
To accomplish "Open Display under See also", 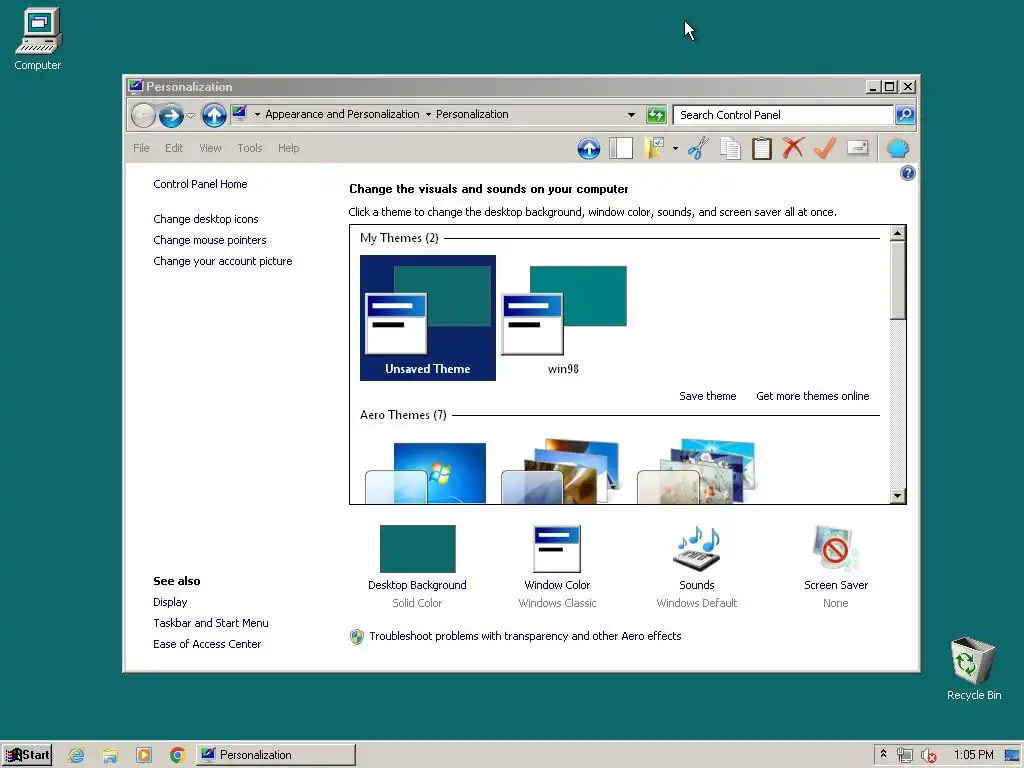I will tap(170, 602).
